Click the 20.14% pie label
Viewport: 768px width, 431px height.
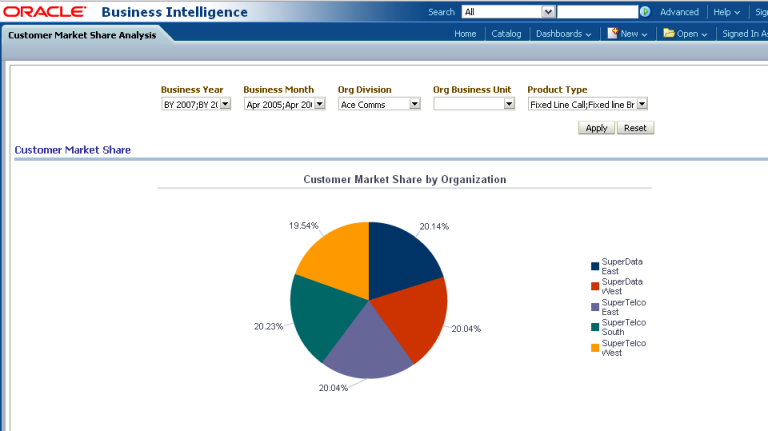coord(434,226)
